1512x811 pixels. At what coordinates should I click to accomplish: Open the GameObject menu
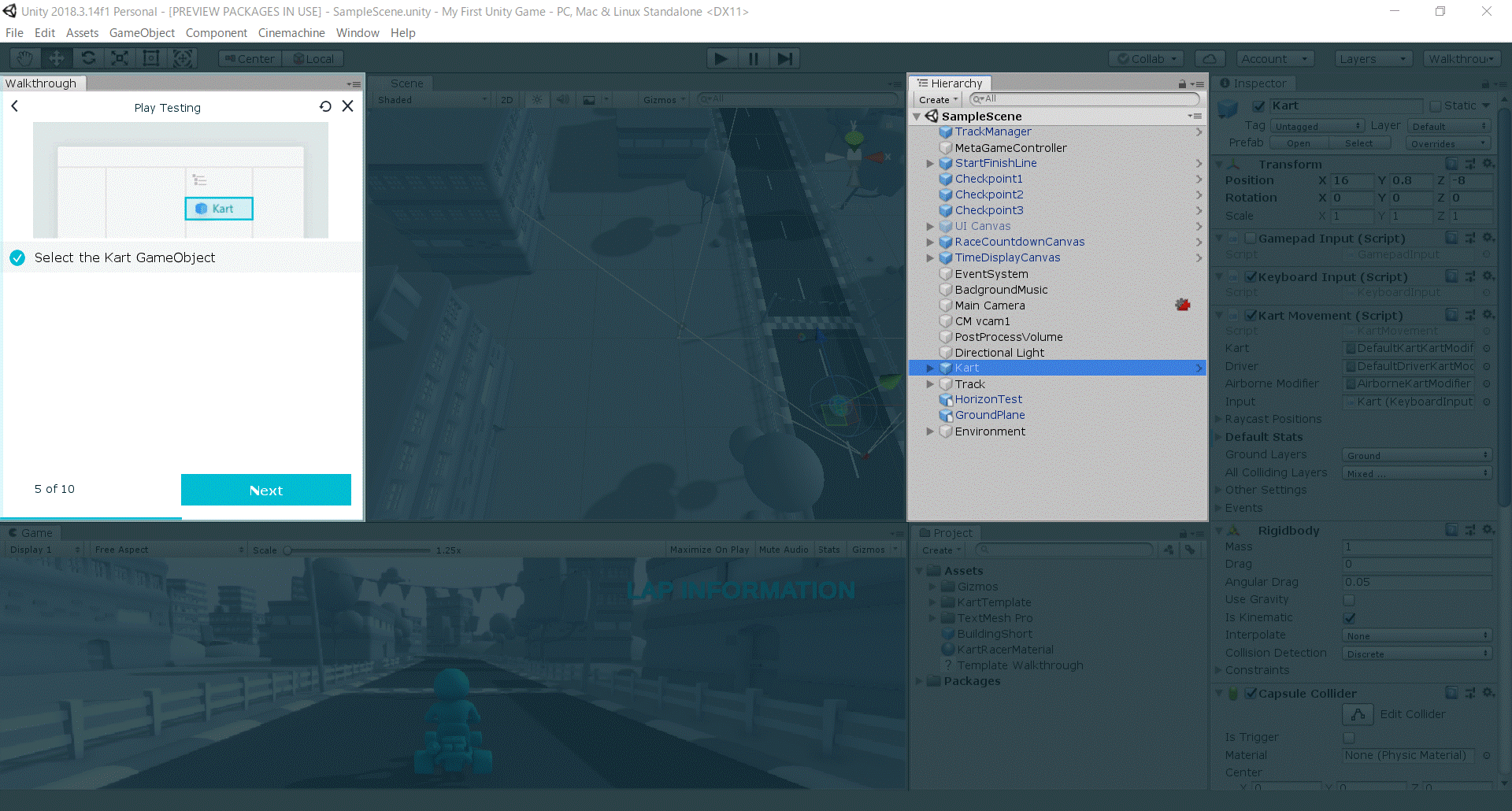pyautogui.click(x=142, y=33)
